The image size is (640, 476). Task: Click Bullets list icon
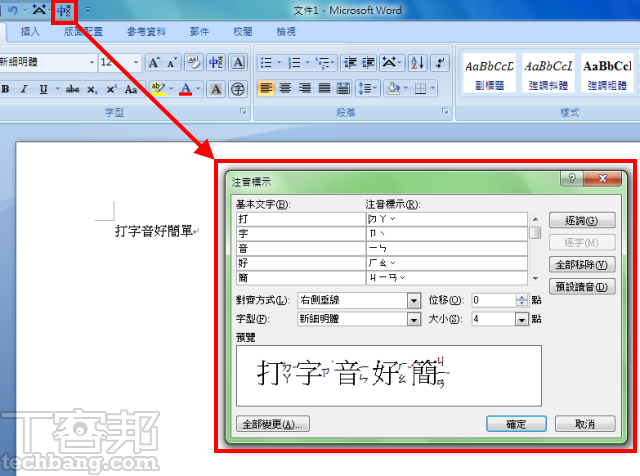(x=266, y=63)
